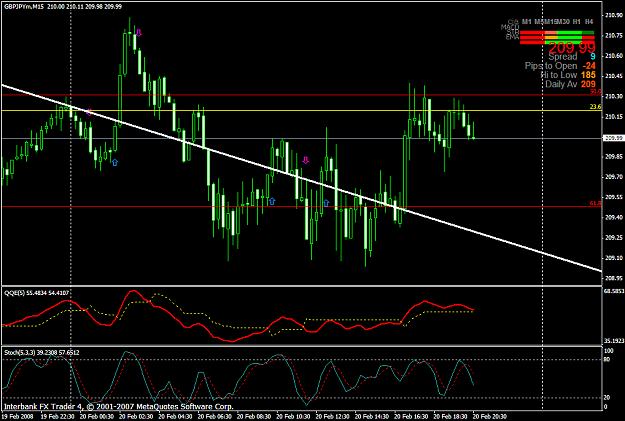Click the 210.75 price axis label
The image size is (625, 421).
614,35
